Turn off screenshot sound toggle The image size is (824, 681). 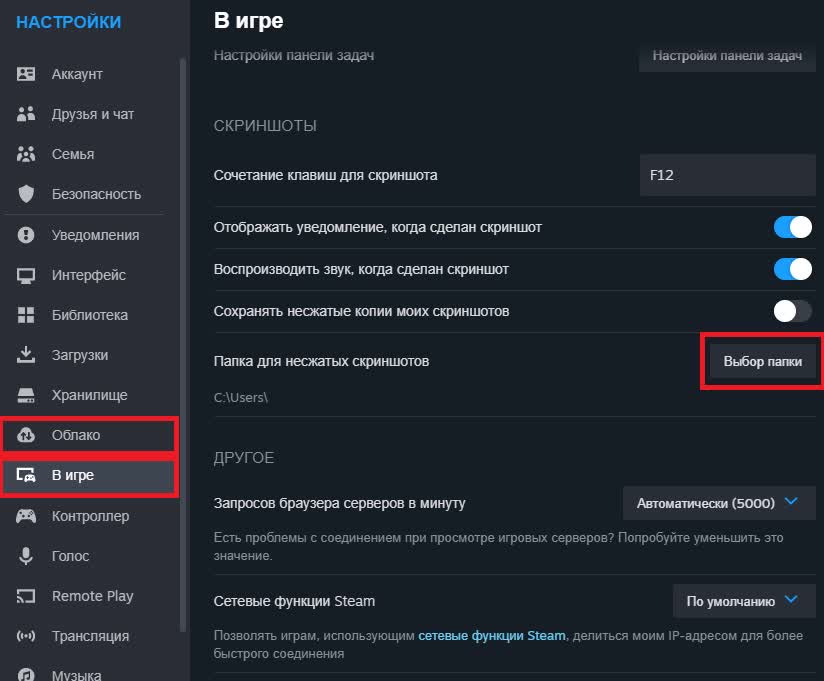tap(792, 269)
